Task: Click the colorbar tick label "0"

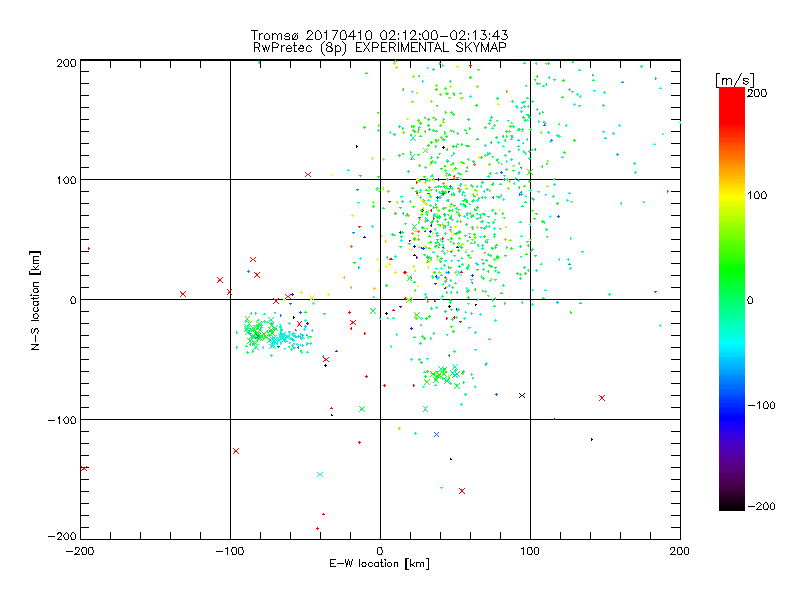Action: coord(750,300)
